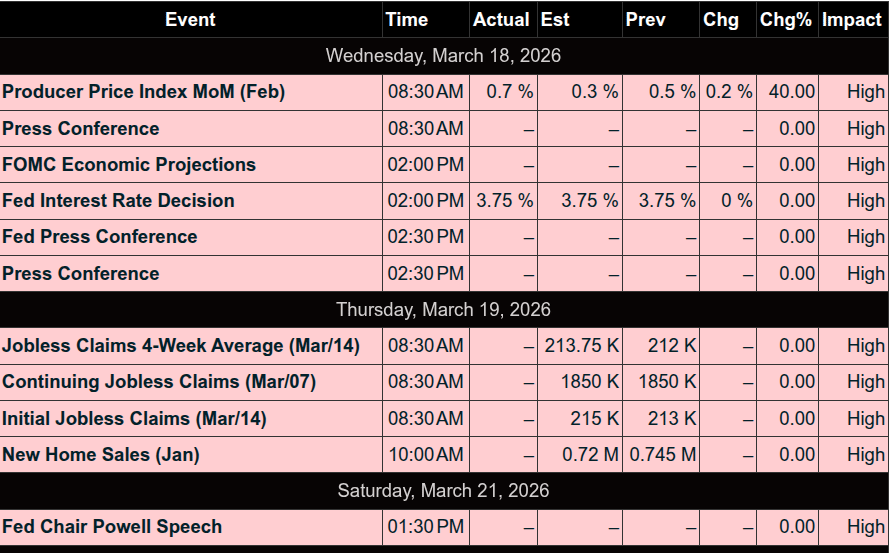890x553 pixels.
Task: Open Producer Price Index MoM (Feb) event
Action: [144, 92]
